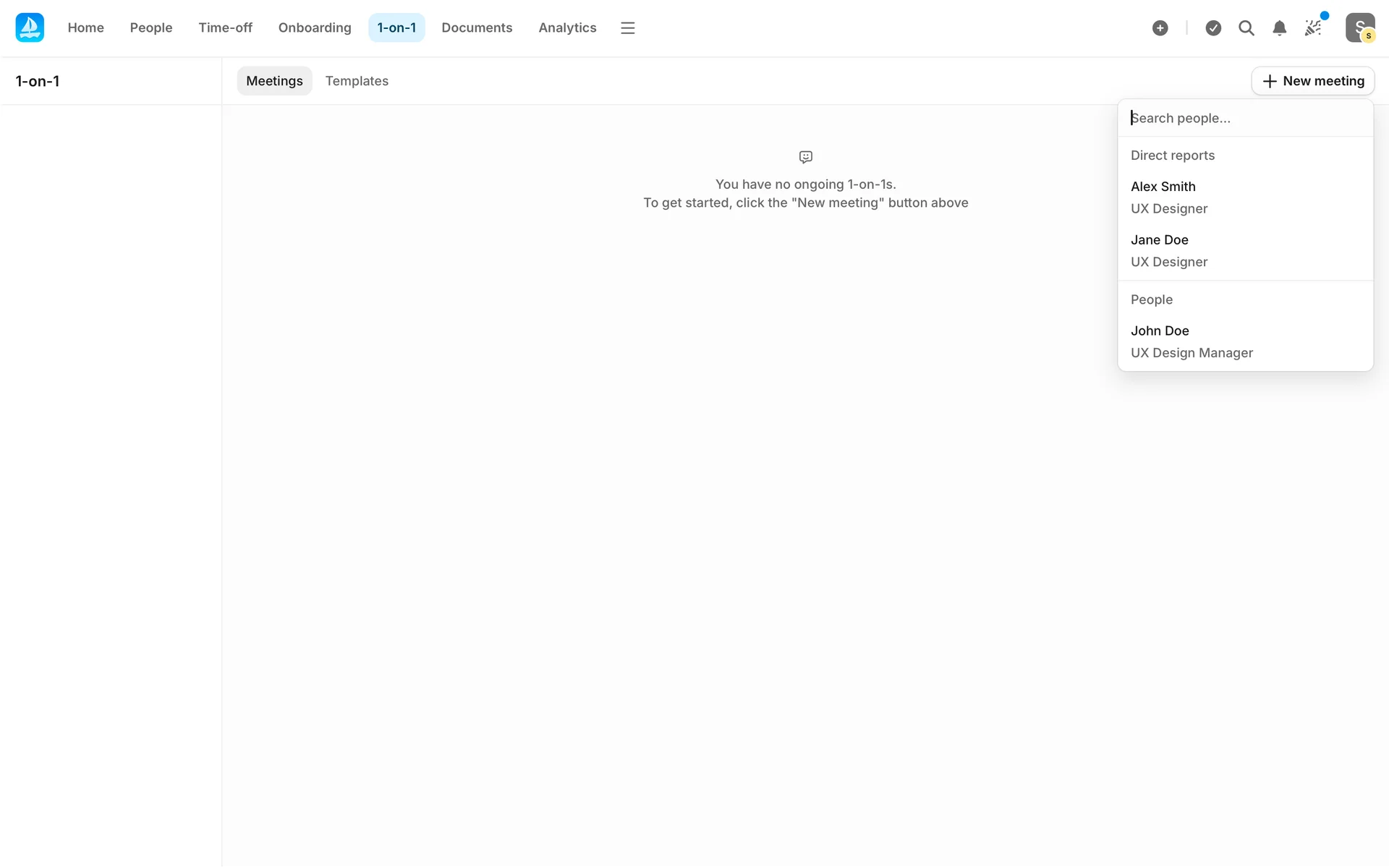Select the Meetings tab
The width and height of the screenshot is (1389, 868).
274,81
